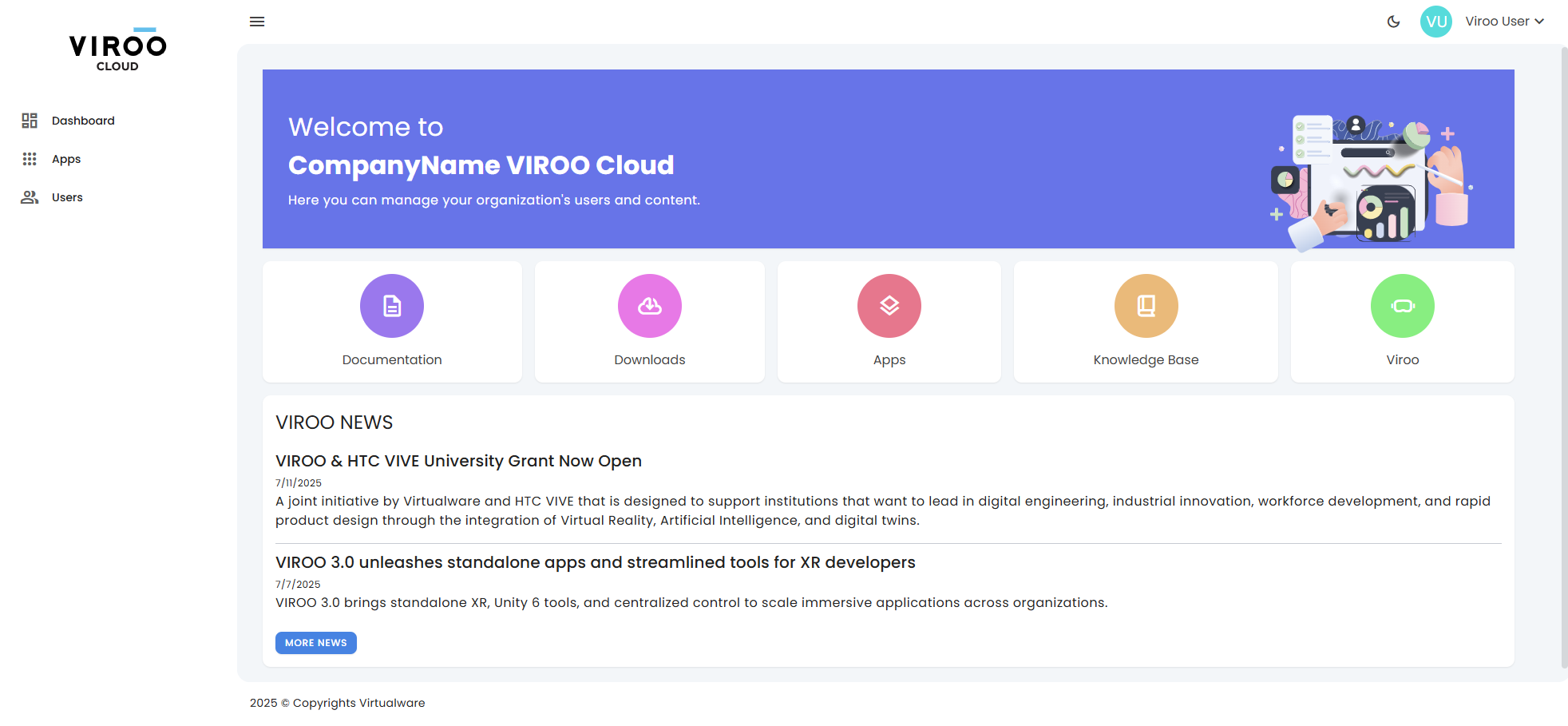The image size is (1568, 726).
Task: Click the cloud download icon for Downloads
Action: [x=649, y=305]
